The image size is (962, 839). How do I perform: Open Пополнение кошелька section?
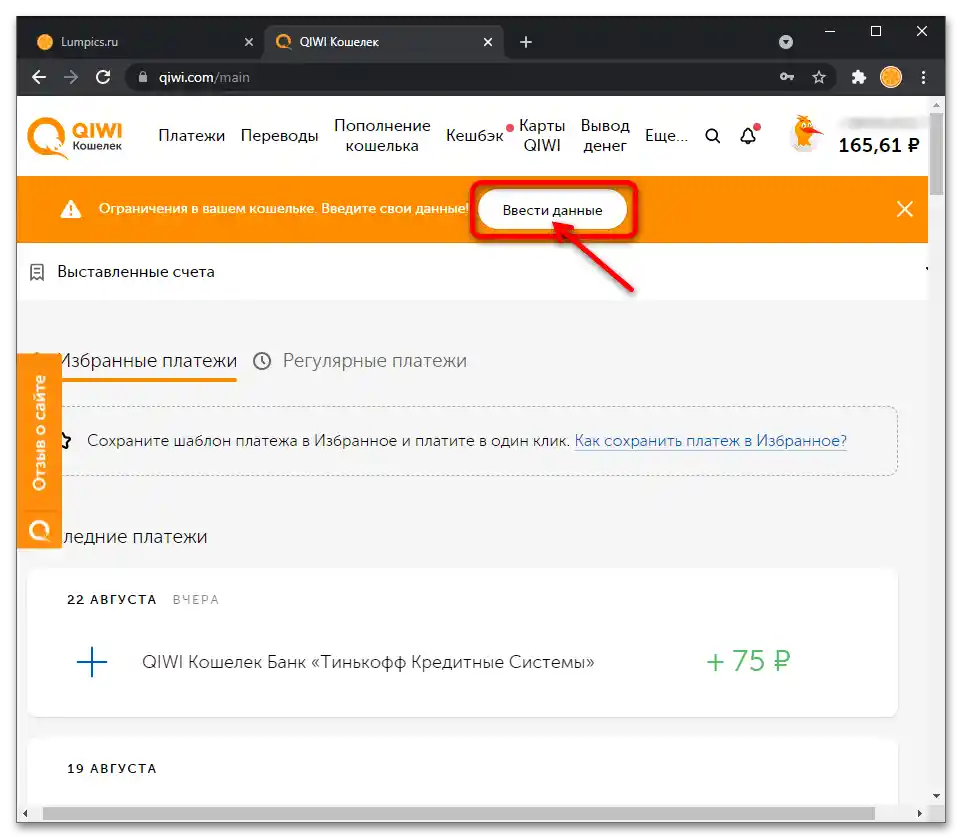pos(382,136)
